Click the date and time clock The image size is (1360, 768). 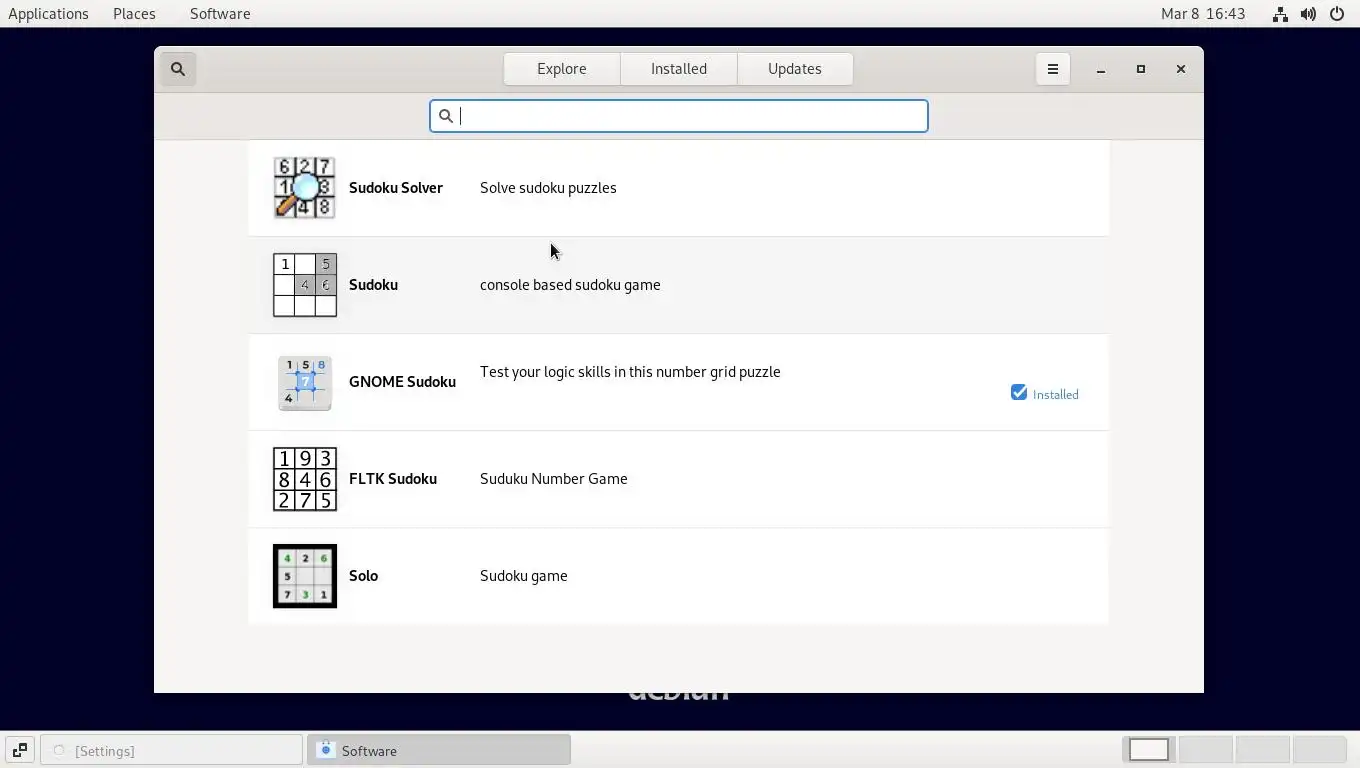(1203, 14)
